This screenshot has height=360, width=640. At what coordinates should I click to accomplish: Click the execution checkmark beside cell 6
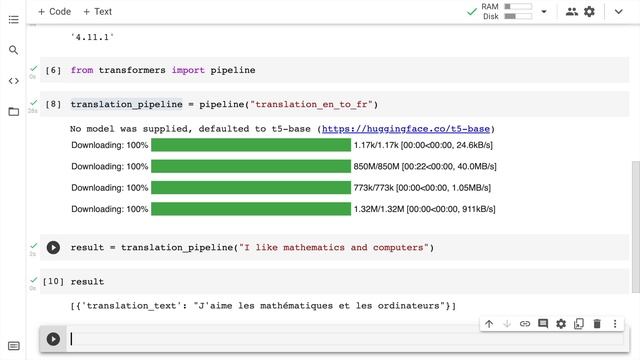pos(34,68)
